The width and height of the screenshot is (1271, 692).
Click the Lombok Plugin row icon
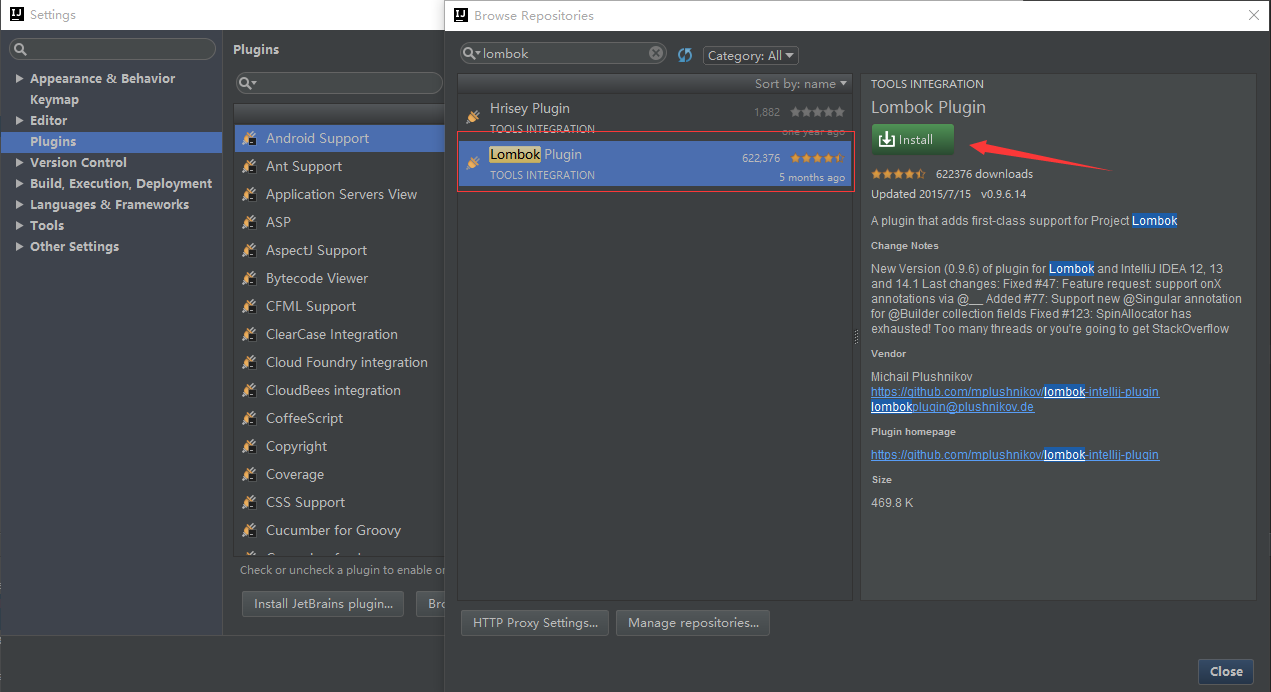tap(474, 162)
